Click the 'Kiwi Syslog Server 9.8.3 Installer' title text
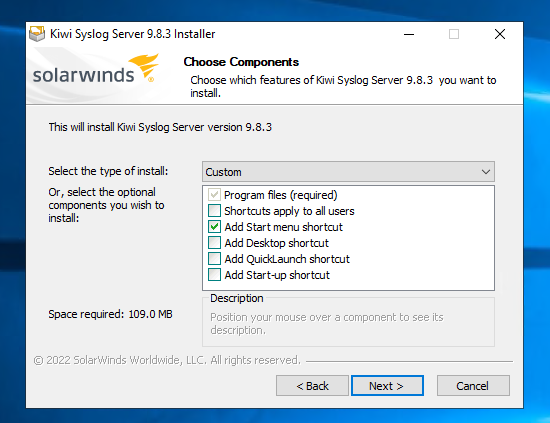The image size is (550, 423). [x=133, y=34]
